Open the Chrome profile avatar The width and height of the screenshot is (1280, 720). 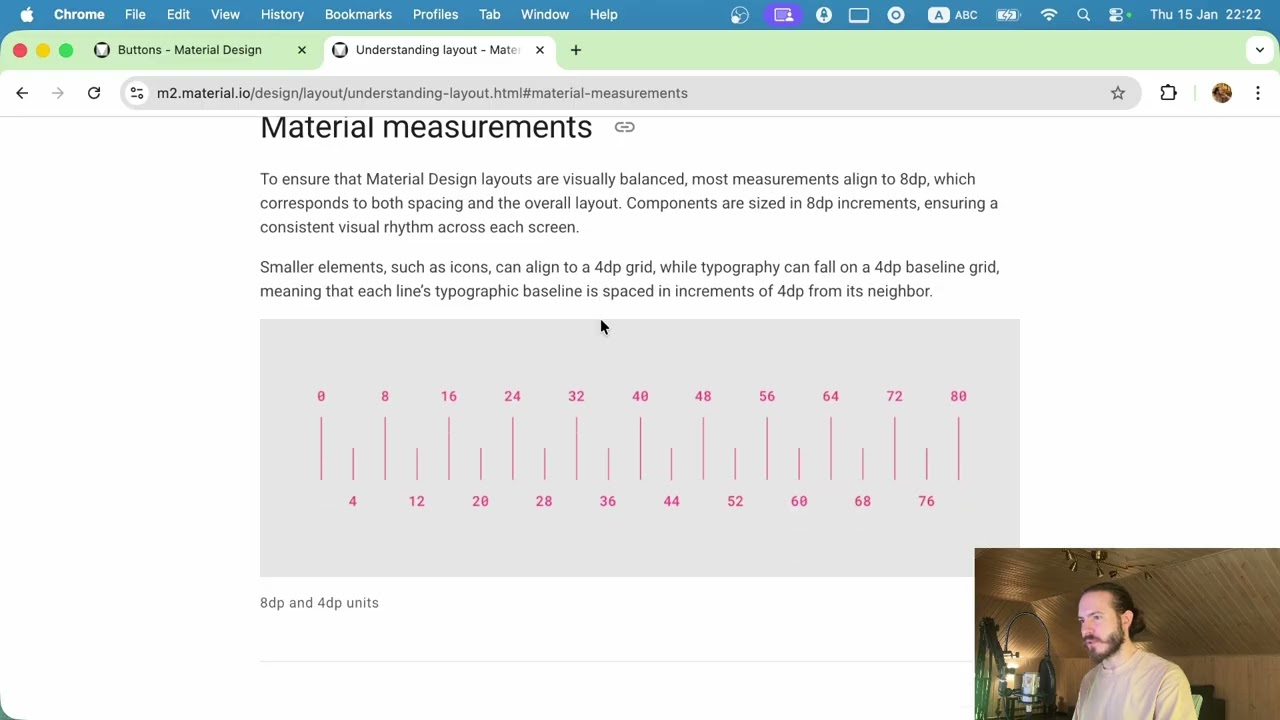click(1221, 93)
